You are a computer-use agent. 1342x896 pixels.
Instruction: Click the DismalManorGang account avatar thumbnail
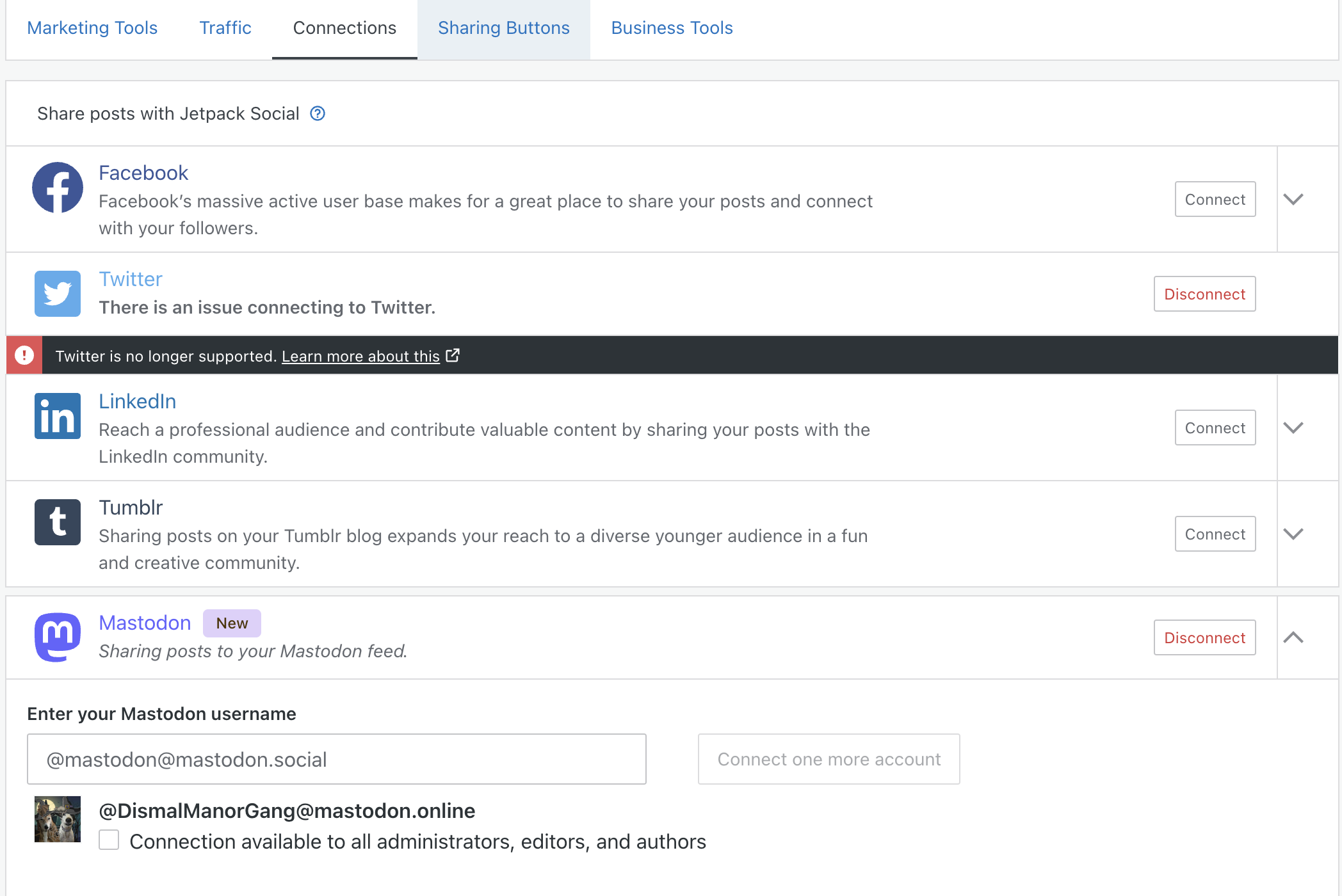(58, 819)
